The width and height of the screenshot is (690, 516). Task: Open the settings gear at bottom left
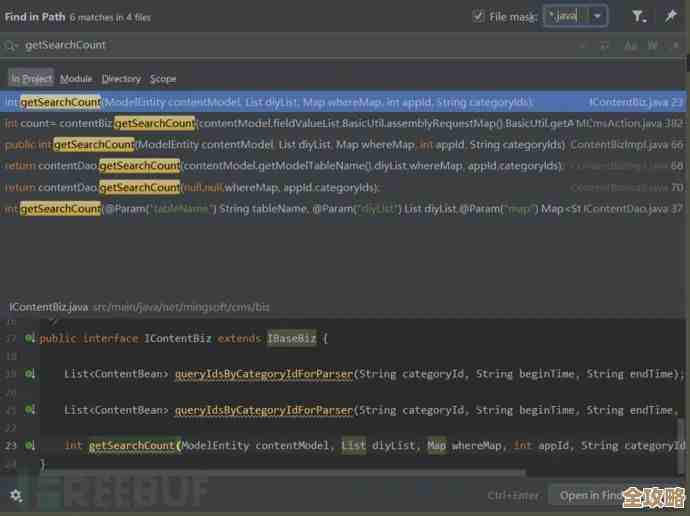(15, 495)
